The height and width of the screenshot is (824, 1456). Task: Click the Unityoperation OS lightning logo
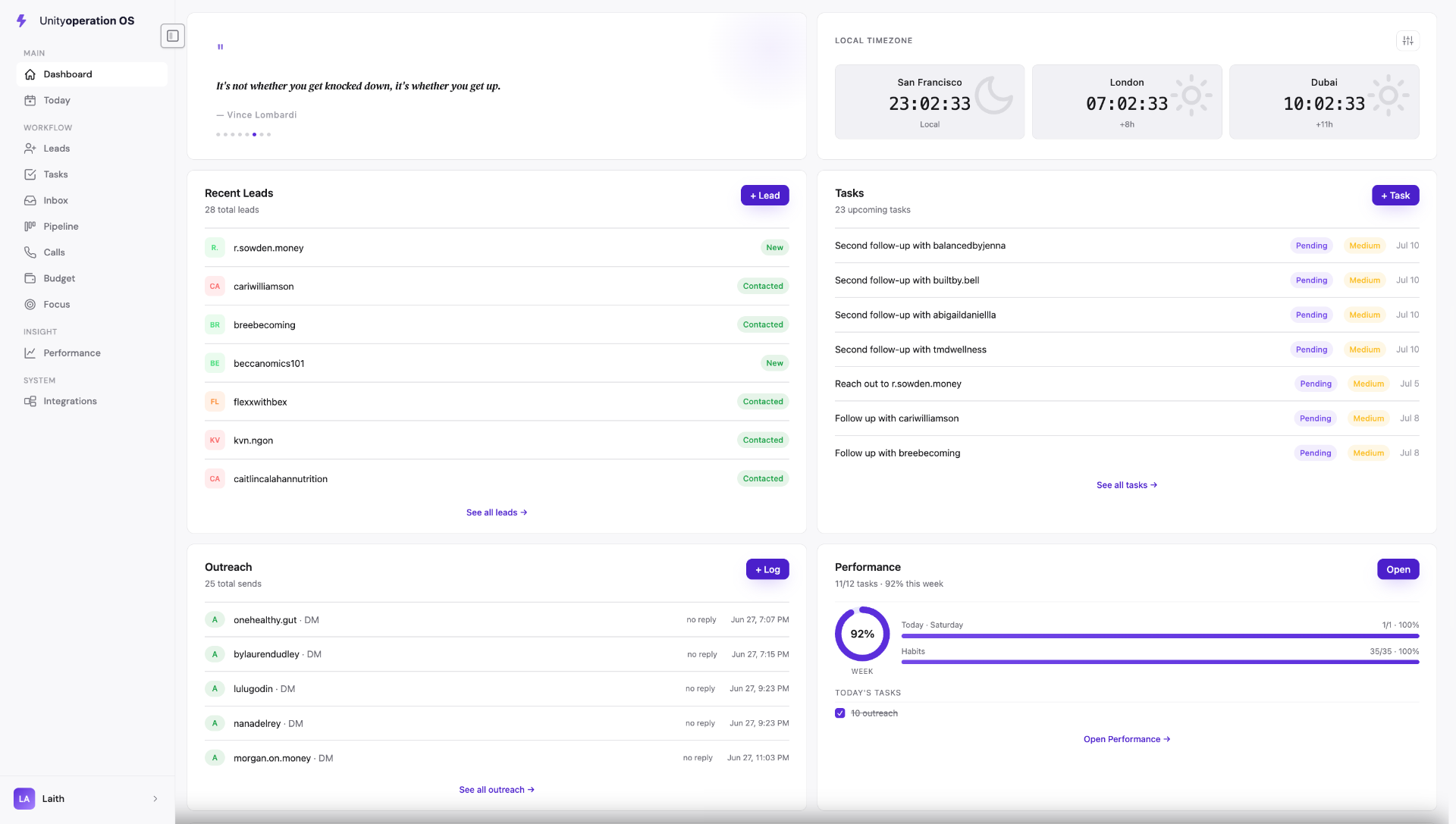pyautogui.click(x=21, y=20)
